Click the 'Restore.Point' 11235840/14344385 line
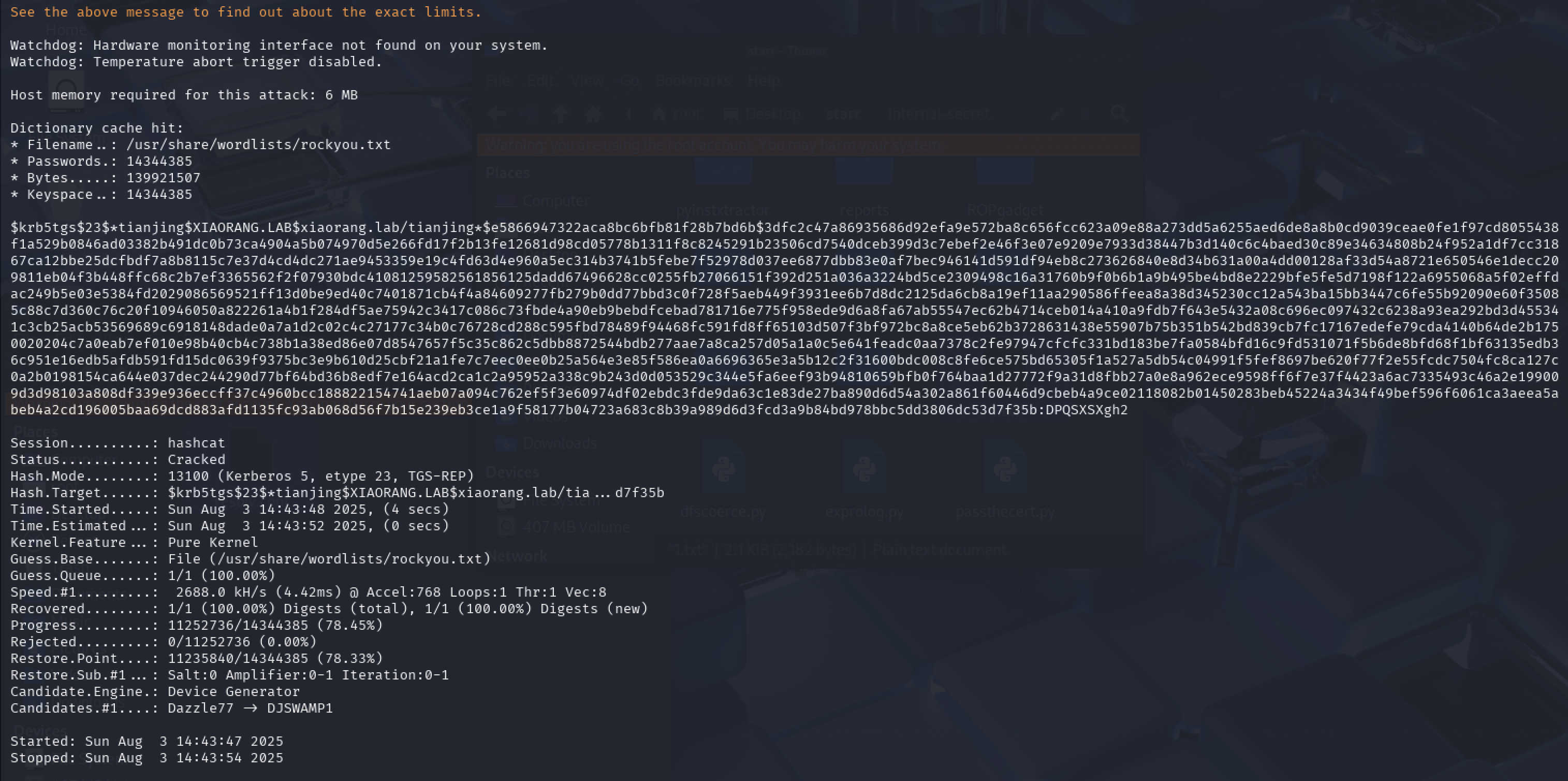This screenshot has width=1568, height=781. pyautogui.click(x=197, y=658)
